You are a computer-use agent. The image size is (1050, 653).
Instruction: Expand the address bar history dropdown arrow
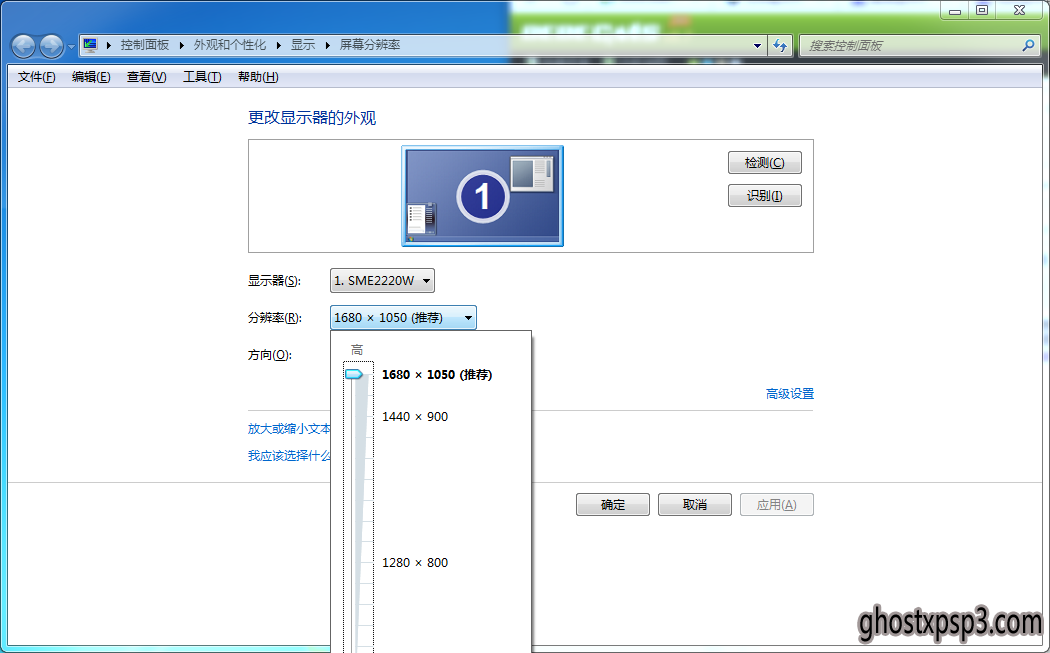pyautogui.click(x=757, y=46)
